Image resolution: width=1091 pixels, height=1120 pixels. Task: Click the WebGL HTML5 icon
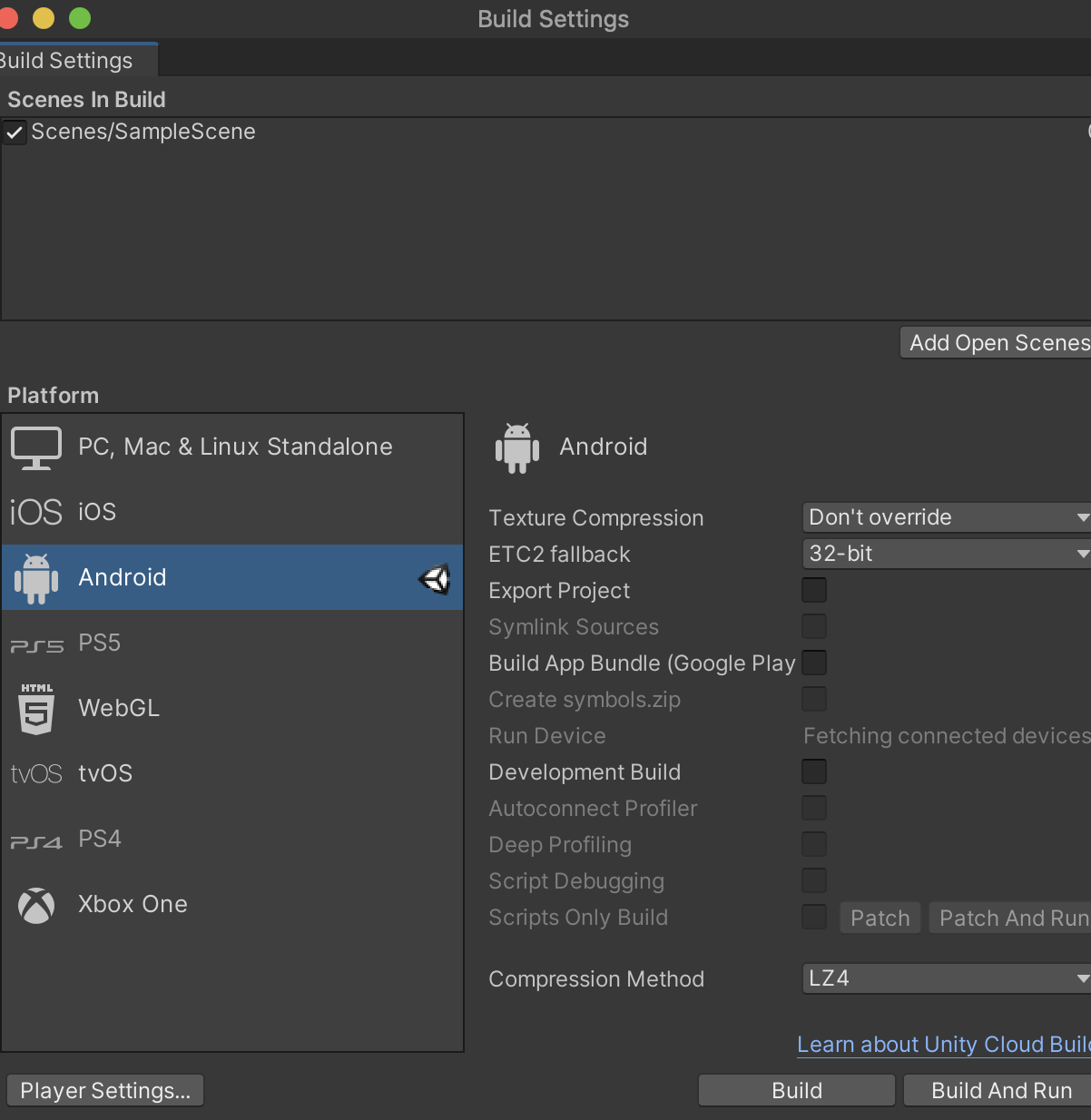(x=36, y=709)
